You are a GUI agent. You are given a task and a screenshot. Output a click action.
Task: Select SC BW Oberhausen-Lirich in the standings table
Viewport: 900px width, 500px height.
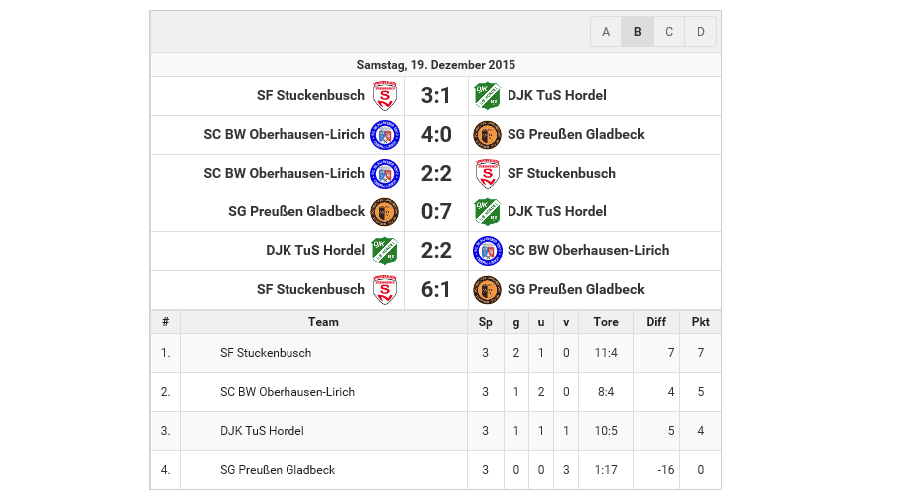pos(287,392)
